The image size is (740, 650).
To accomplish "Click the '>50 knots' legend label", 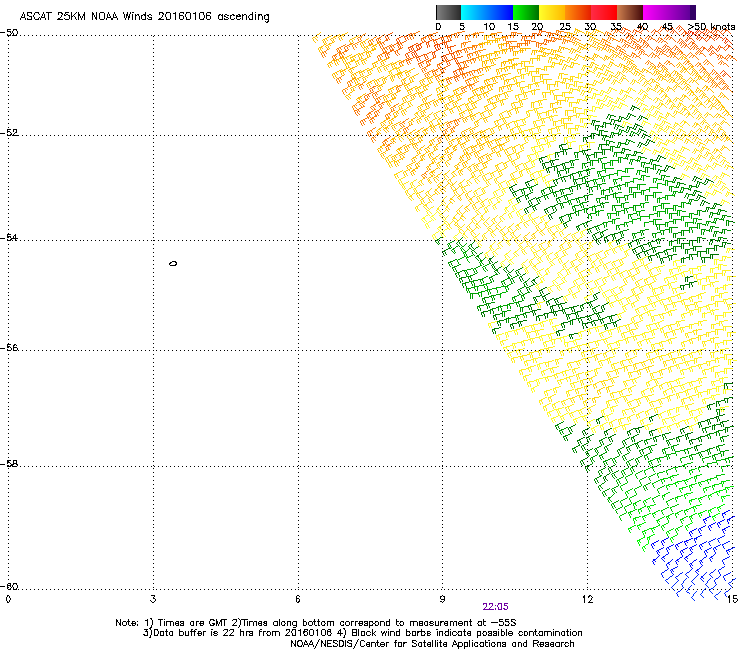I will (x=711, y=27).
